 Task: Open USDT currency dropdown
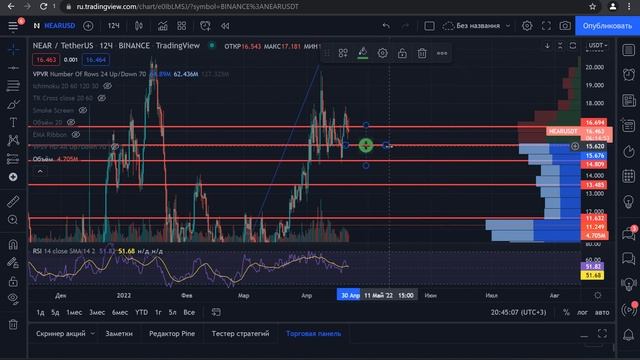tap(598, 45)
